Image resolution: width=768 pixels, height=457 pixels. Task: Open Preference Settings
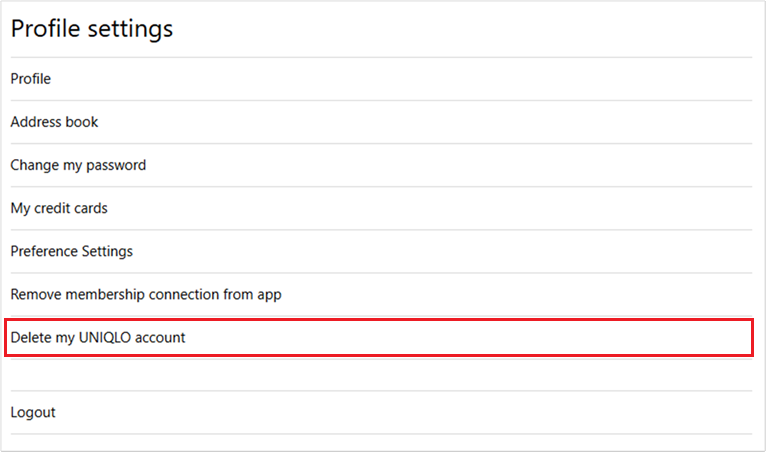coord(72,251)
